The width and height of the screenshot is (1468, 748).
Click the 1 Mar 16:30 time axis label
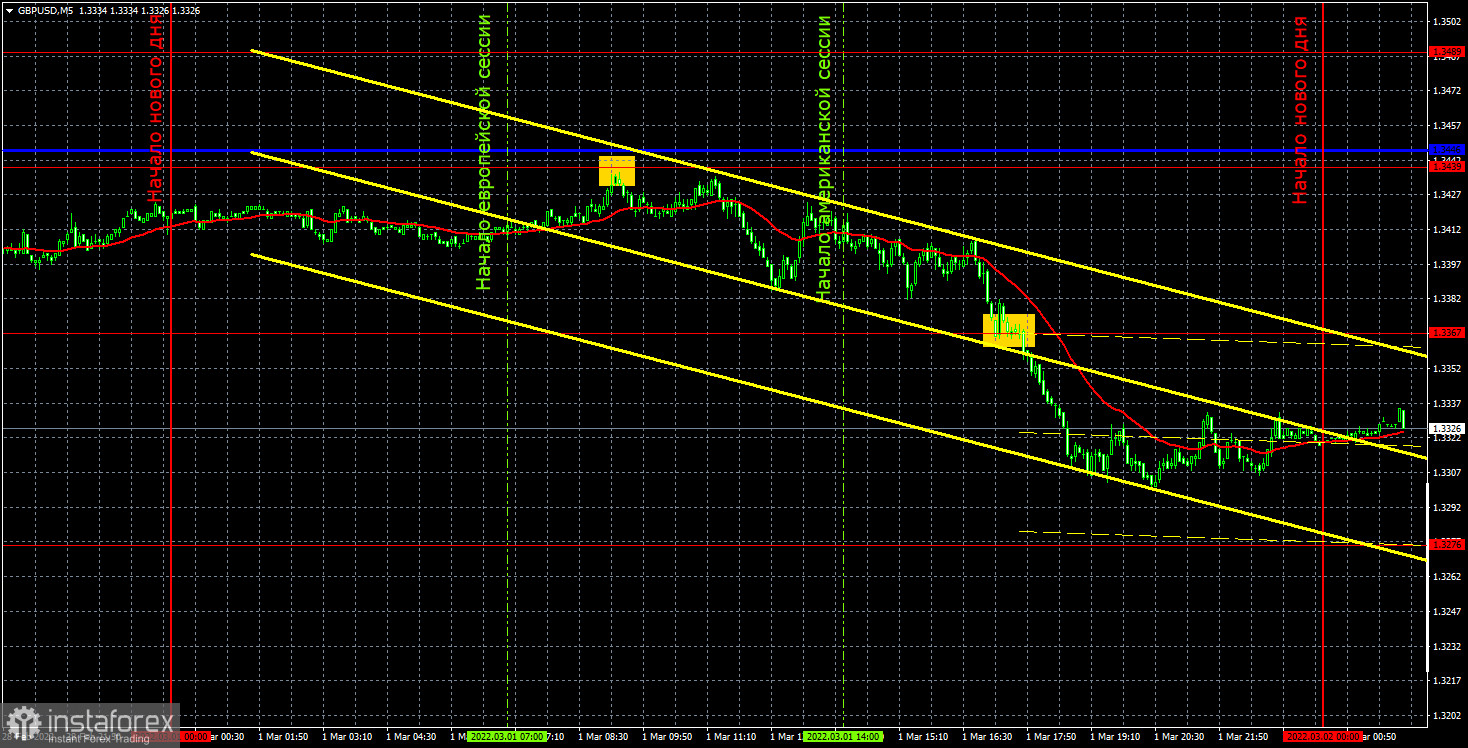pyautogui.click(x=987, y=736)
